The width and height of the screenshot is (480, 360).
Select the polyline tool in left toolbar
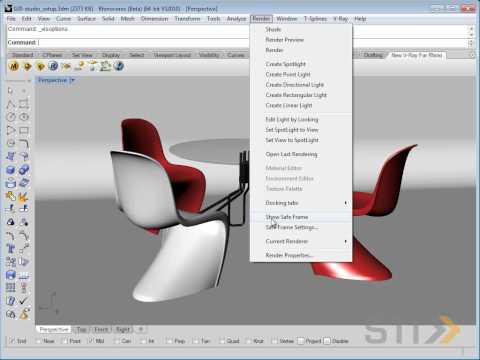tap(11, 104)
